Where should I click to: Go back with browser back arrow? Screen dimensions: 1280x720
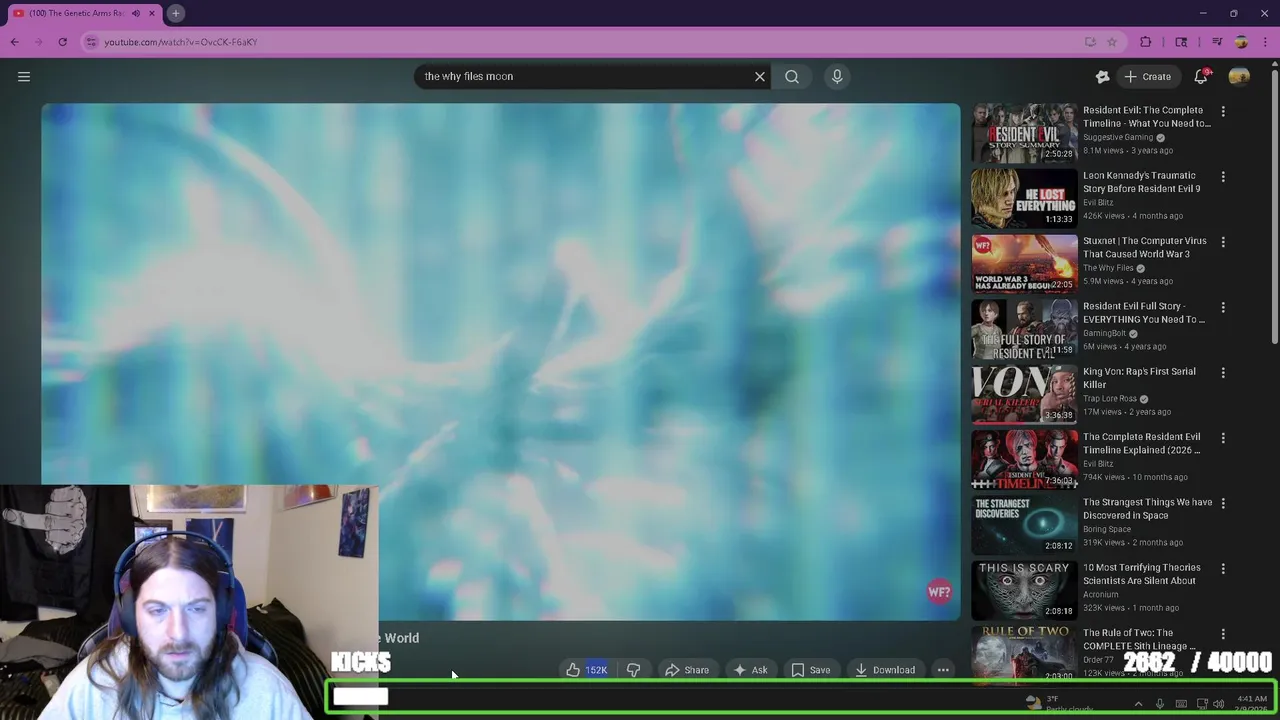(x=14, y=42)
